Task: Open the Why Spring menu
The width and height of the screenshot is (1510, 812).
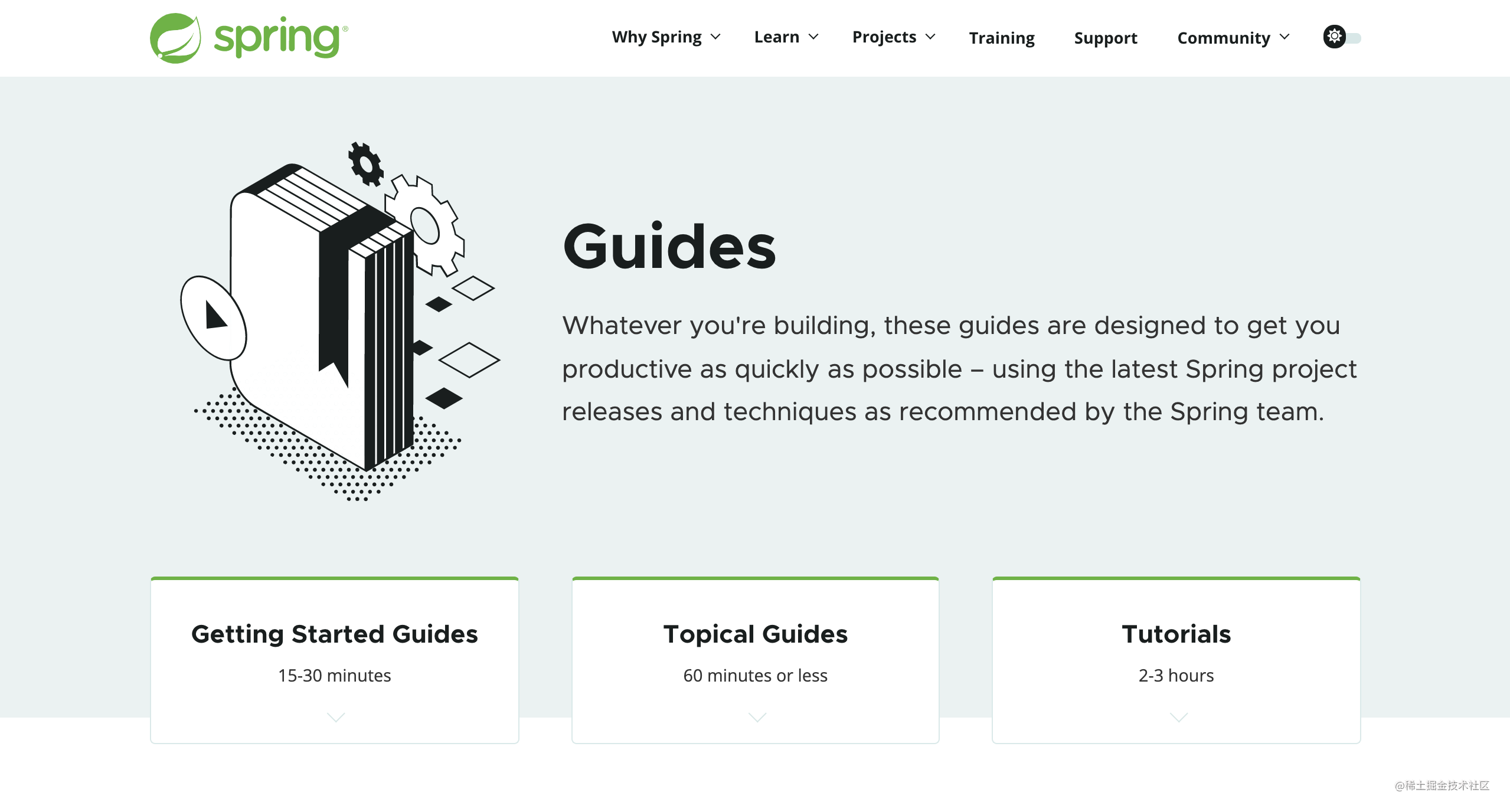Action: (666, 37)
